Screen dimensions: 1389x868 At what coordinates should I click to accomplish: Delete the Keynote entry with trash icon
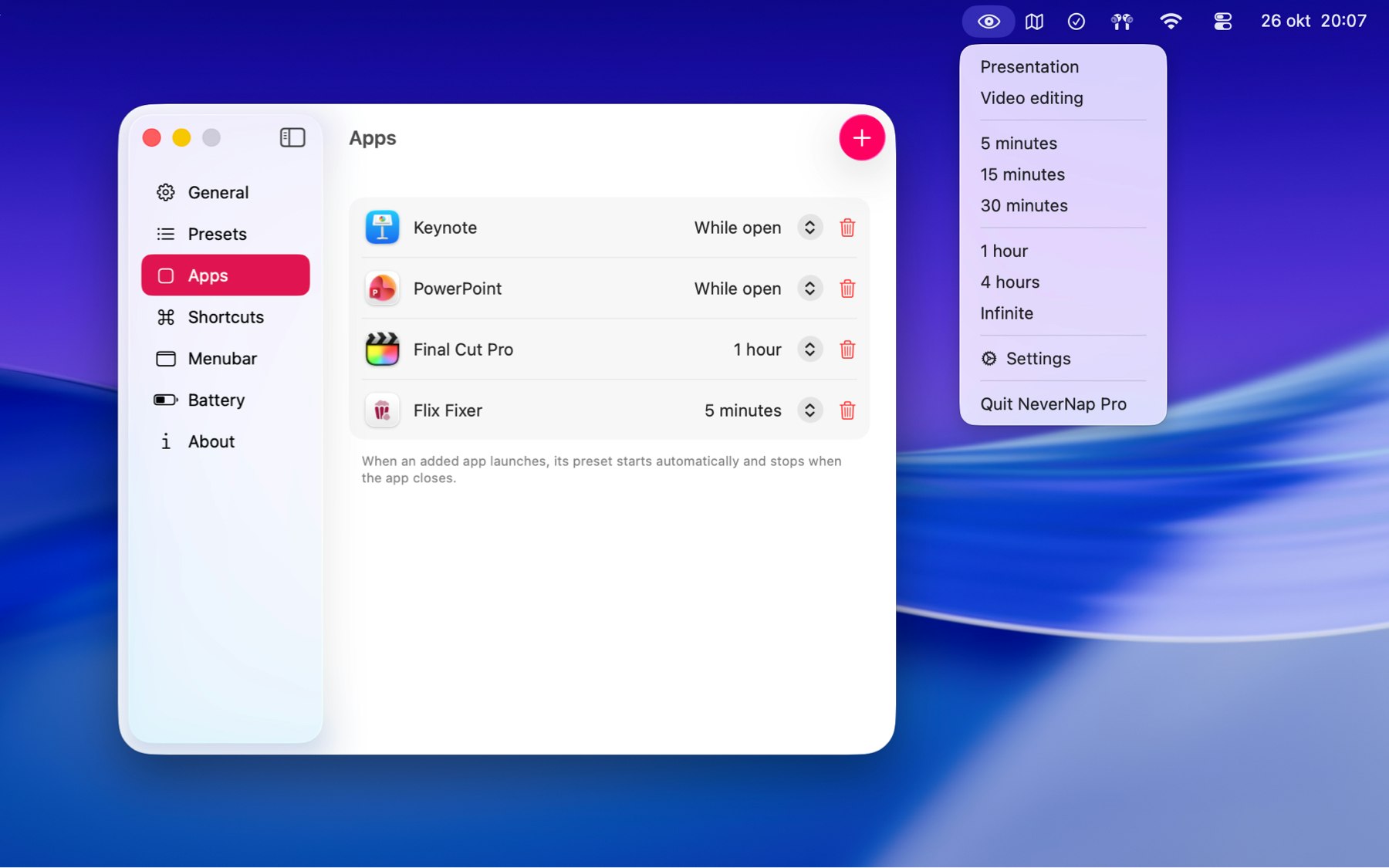click(x=847, y=228)
